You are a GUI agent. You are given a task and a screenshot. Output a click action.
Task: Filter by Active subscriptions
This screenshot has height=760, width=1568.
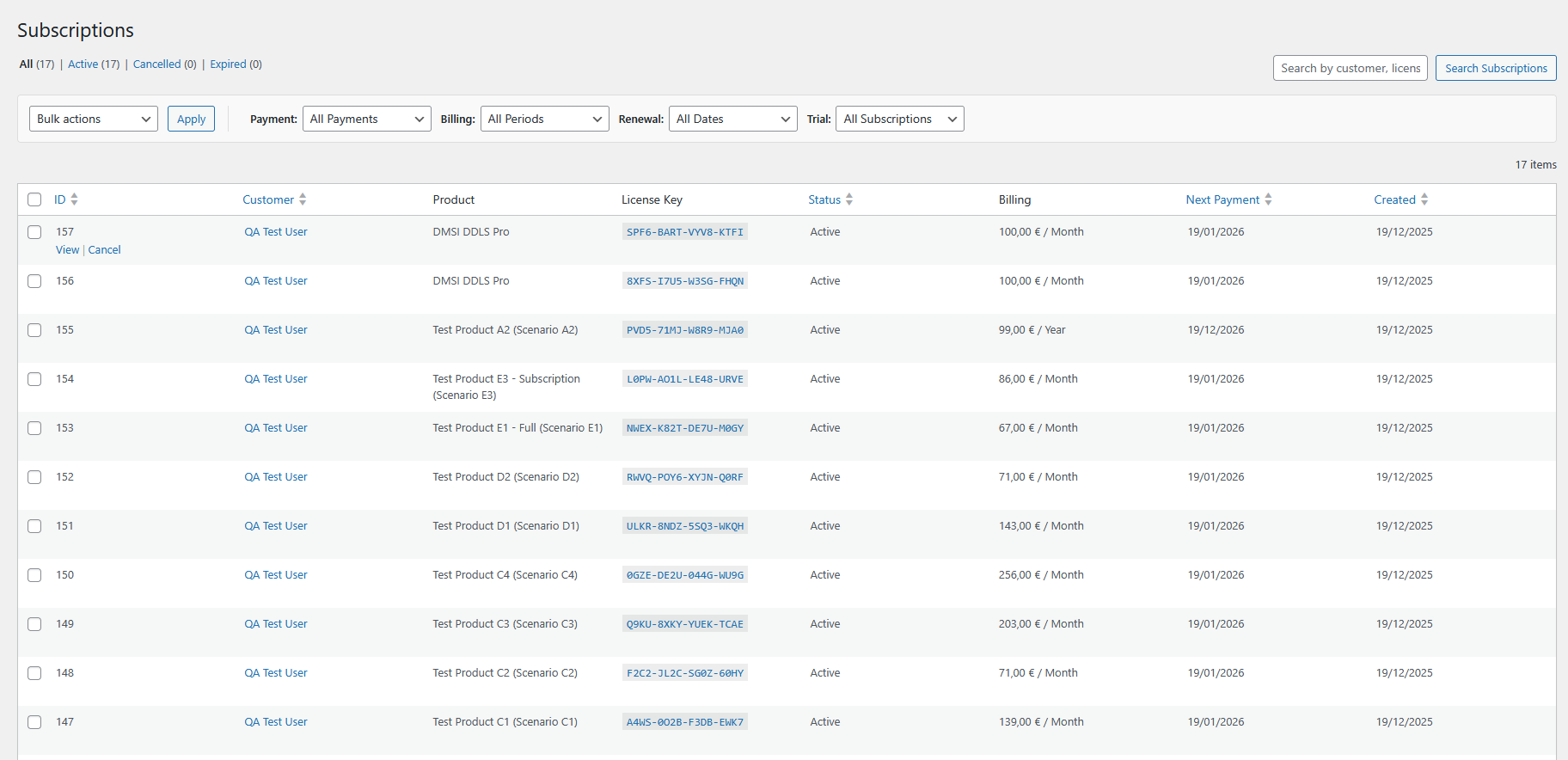tap(83, 64)
